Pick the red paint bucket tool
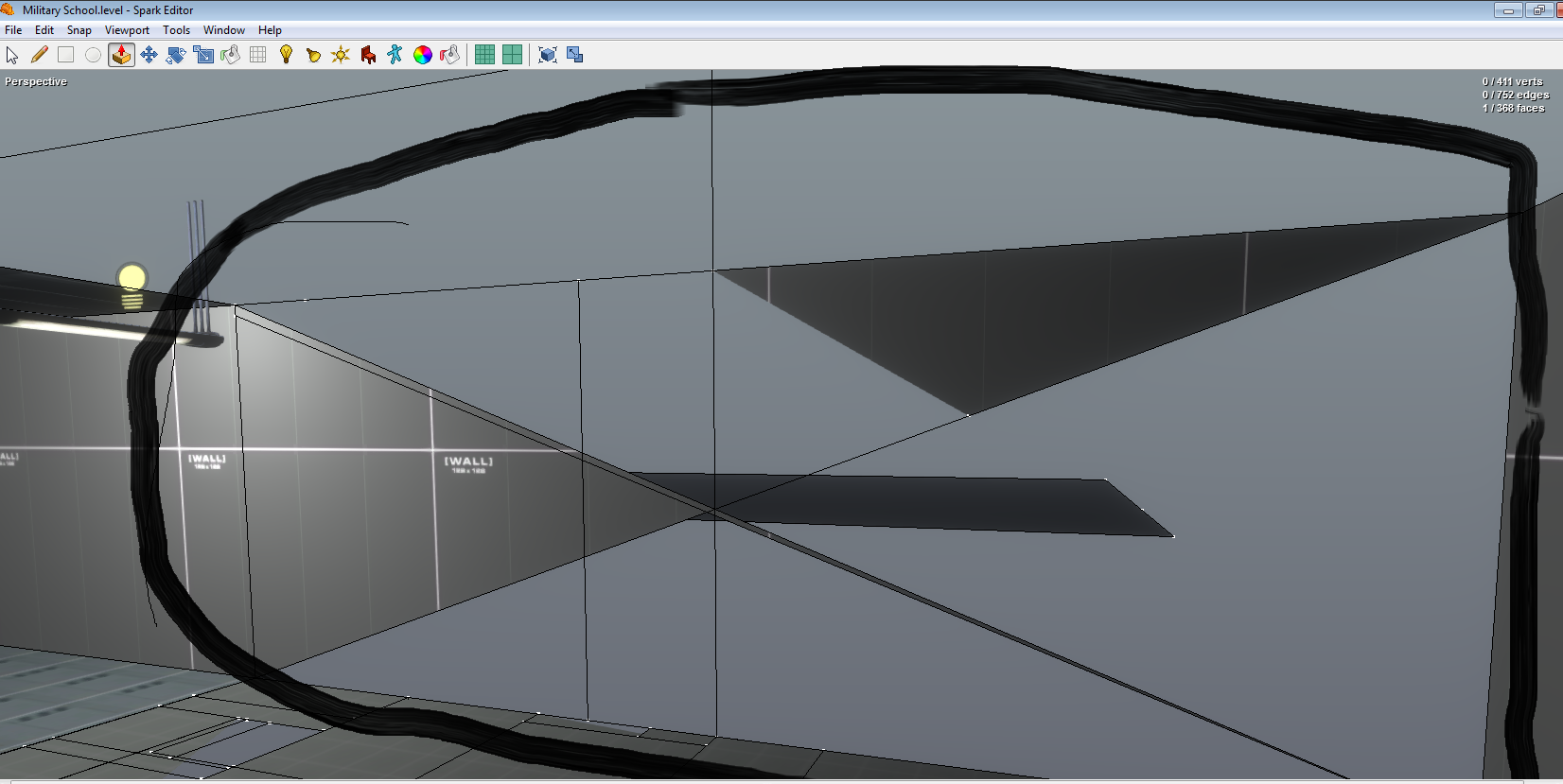The width and height of the screenshot is (1563, 784). point(450,55)
